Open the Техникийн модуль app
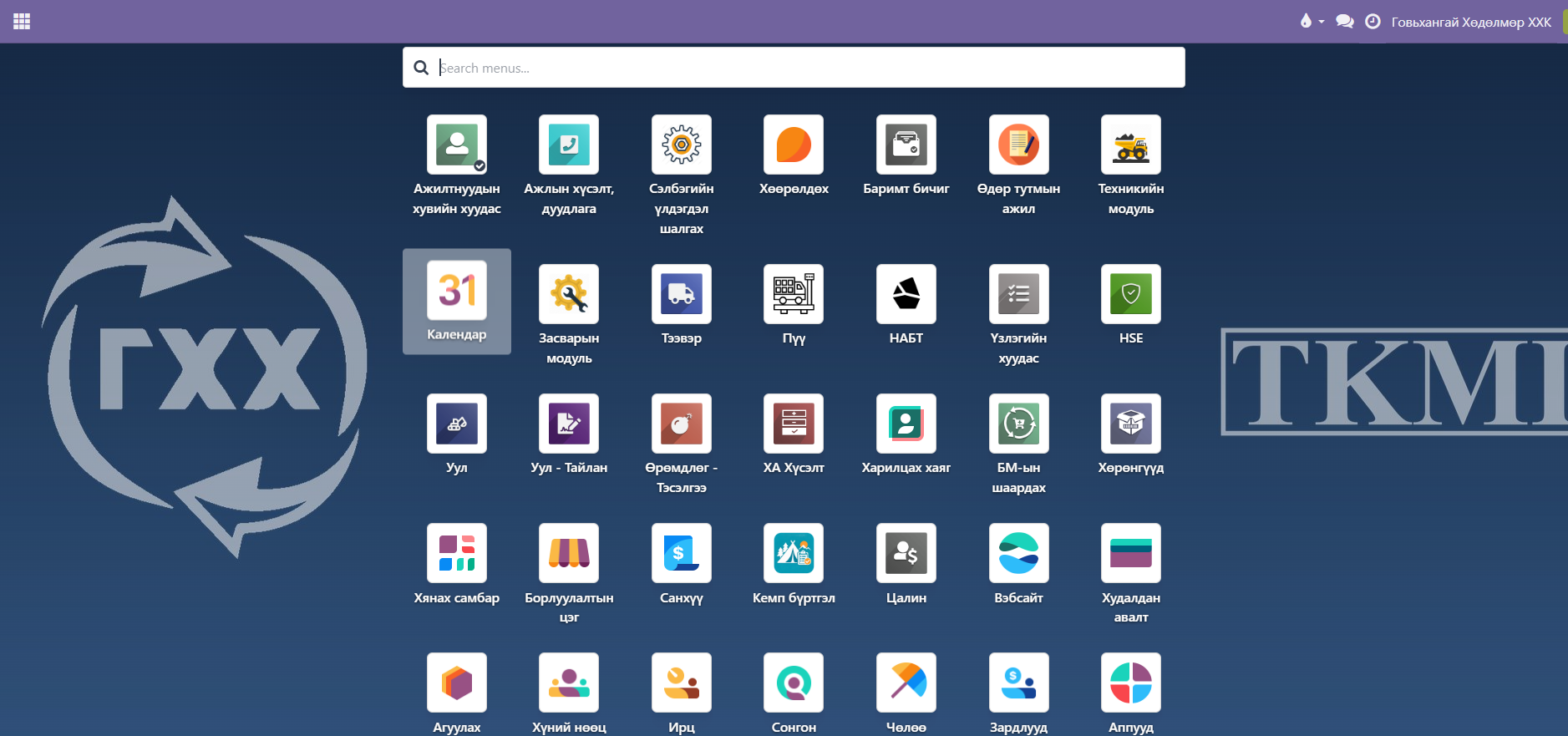This screenshot has width=1568, height=736. tap(1131, 145)
